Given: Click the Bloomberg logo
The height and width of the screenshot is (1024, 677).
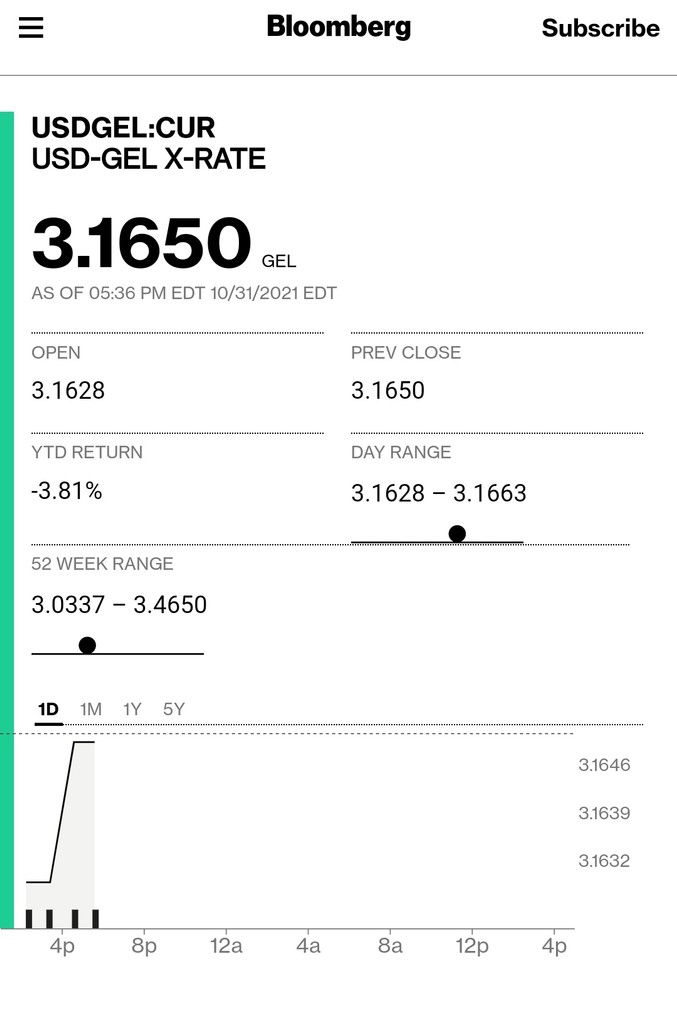Looking at the screenshot, I should [x=338, y=27].
